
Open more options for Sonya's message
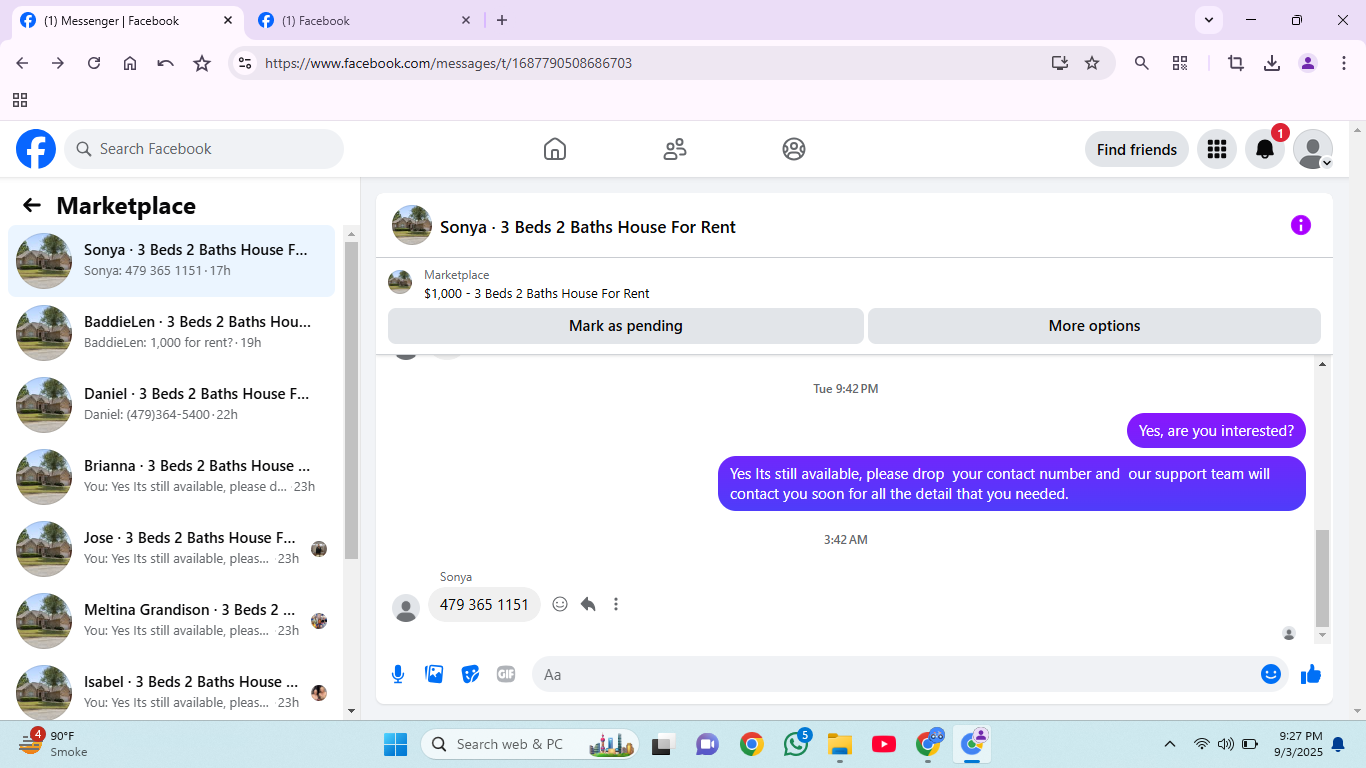click(616, 604)
